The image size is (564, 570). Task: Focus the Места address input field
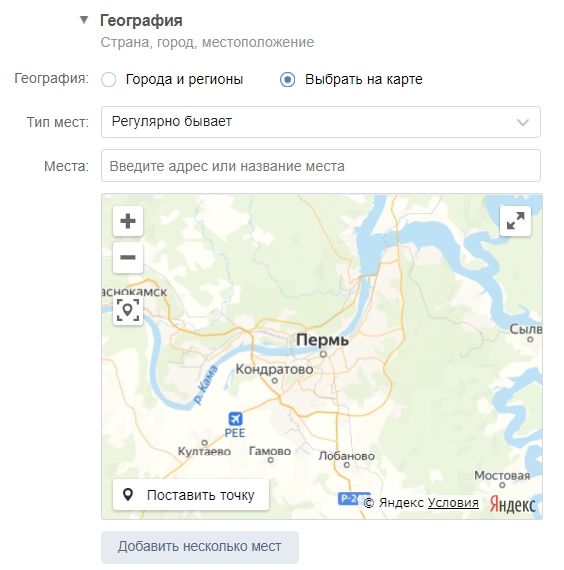[x=321, y=166]
